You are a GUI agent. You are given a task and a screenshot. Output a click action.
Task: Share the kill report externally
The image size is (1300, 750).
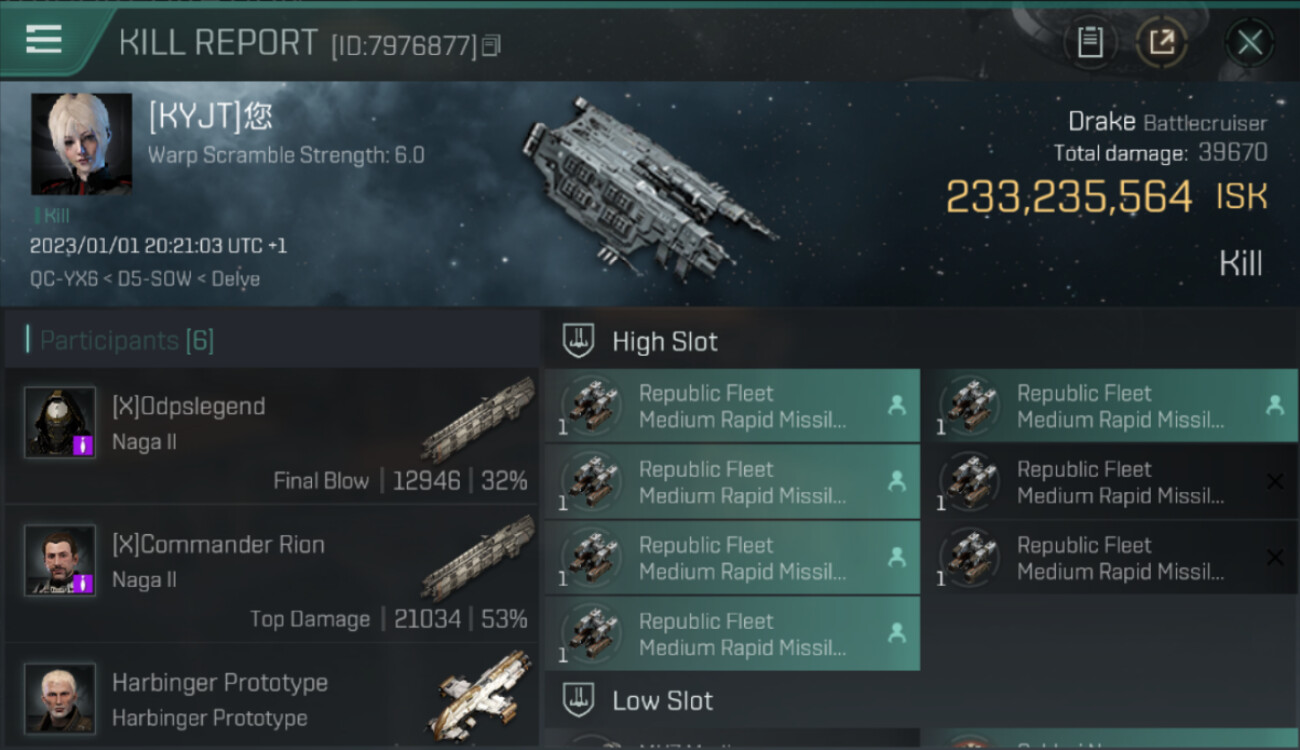[x=1161, y=42]
